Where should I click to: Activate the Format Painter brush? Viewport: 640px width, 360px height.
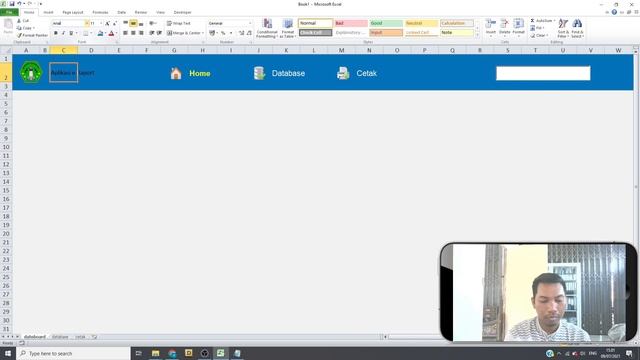(x=19, y=35)
